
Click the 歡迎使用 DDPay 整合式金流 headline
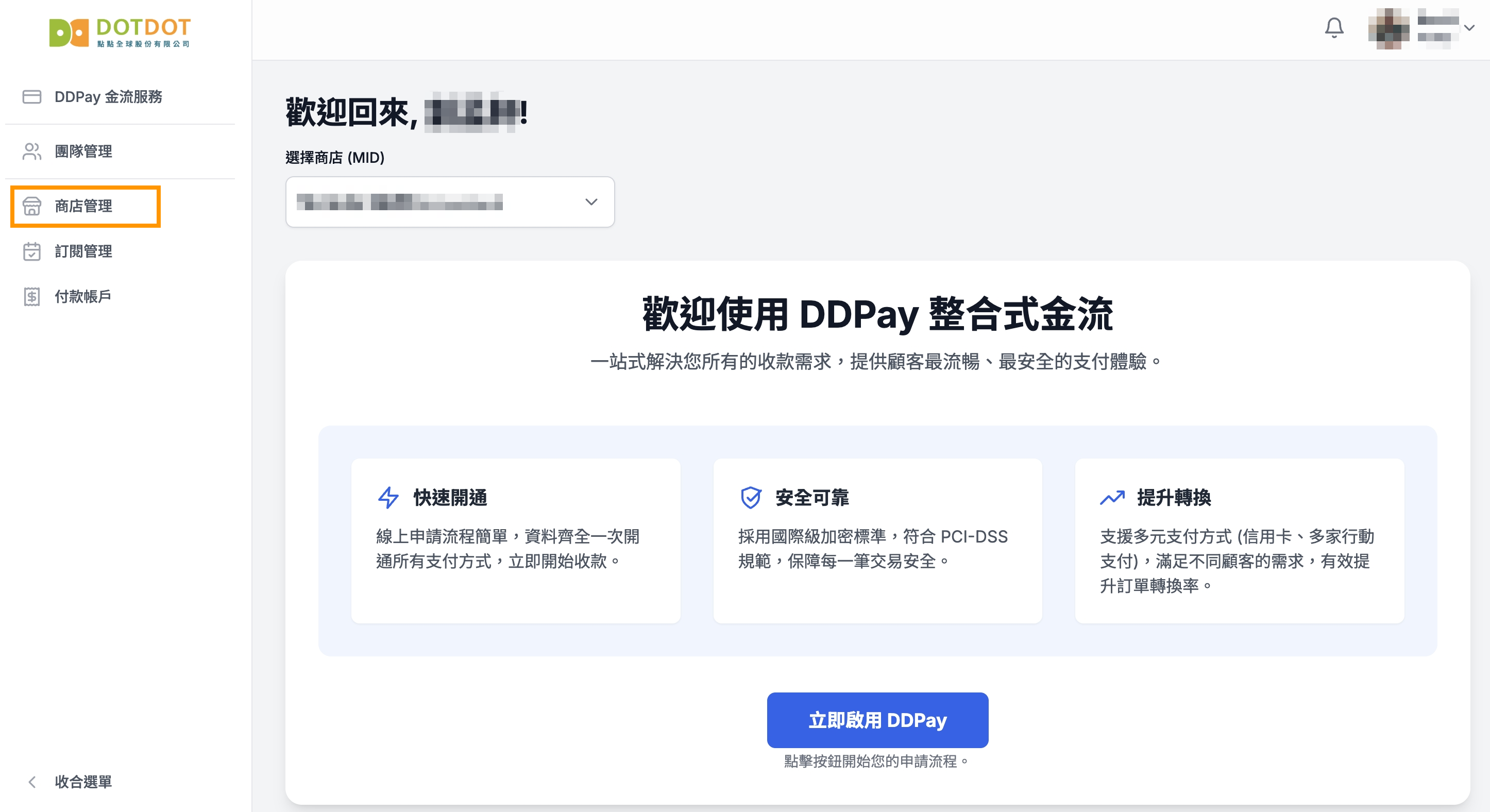click(877, 314)
